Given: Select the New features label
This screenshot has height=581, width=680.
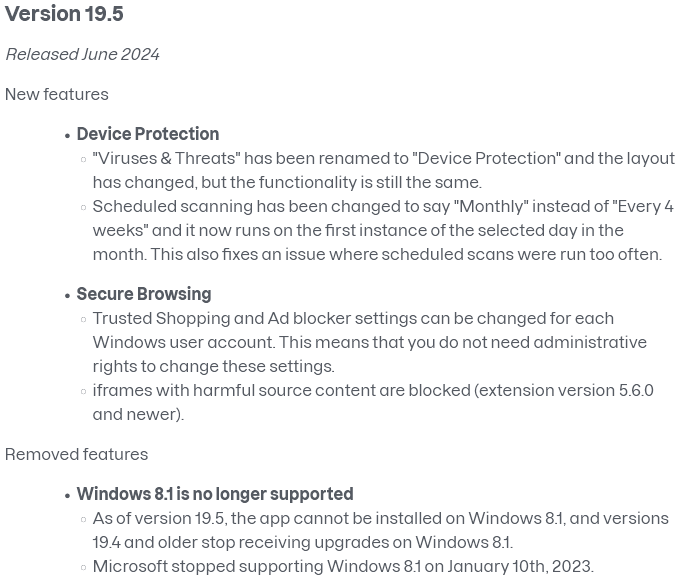Looking at the screenshot, I should pyautogui.click(x=57, y=95).
